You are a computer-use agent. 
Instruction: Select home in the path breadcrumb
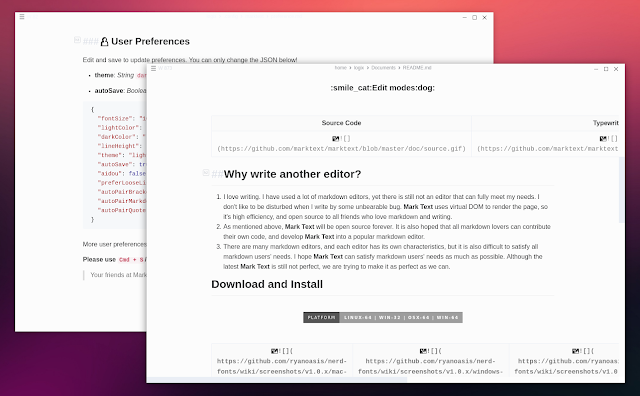tap(340, 68)
